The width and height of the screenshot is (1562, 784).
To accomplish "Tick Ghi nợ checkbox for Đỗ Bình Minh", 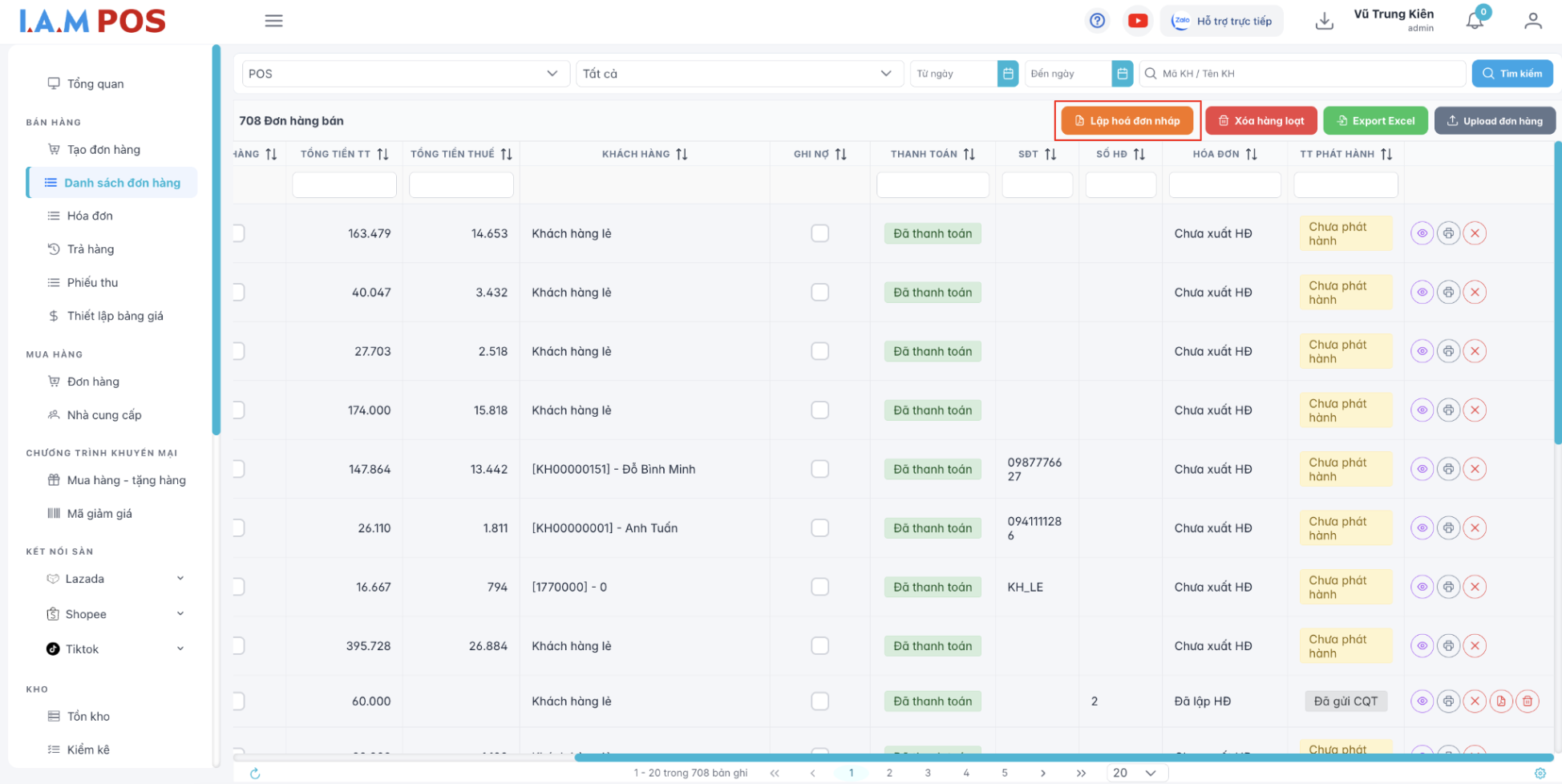I will [x=819, y=469].
